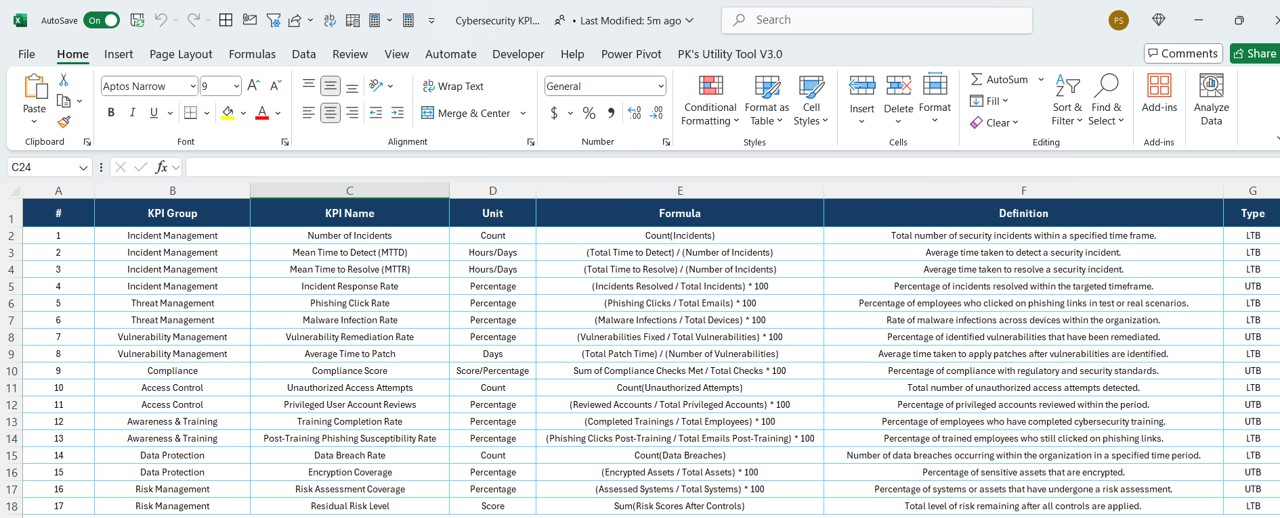Switch to the Insert tab
1280x518 pixels.
point(118,54)
